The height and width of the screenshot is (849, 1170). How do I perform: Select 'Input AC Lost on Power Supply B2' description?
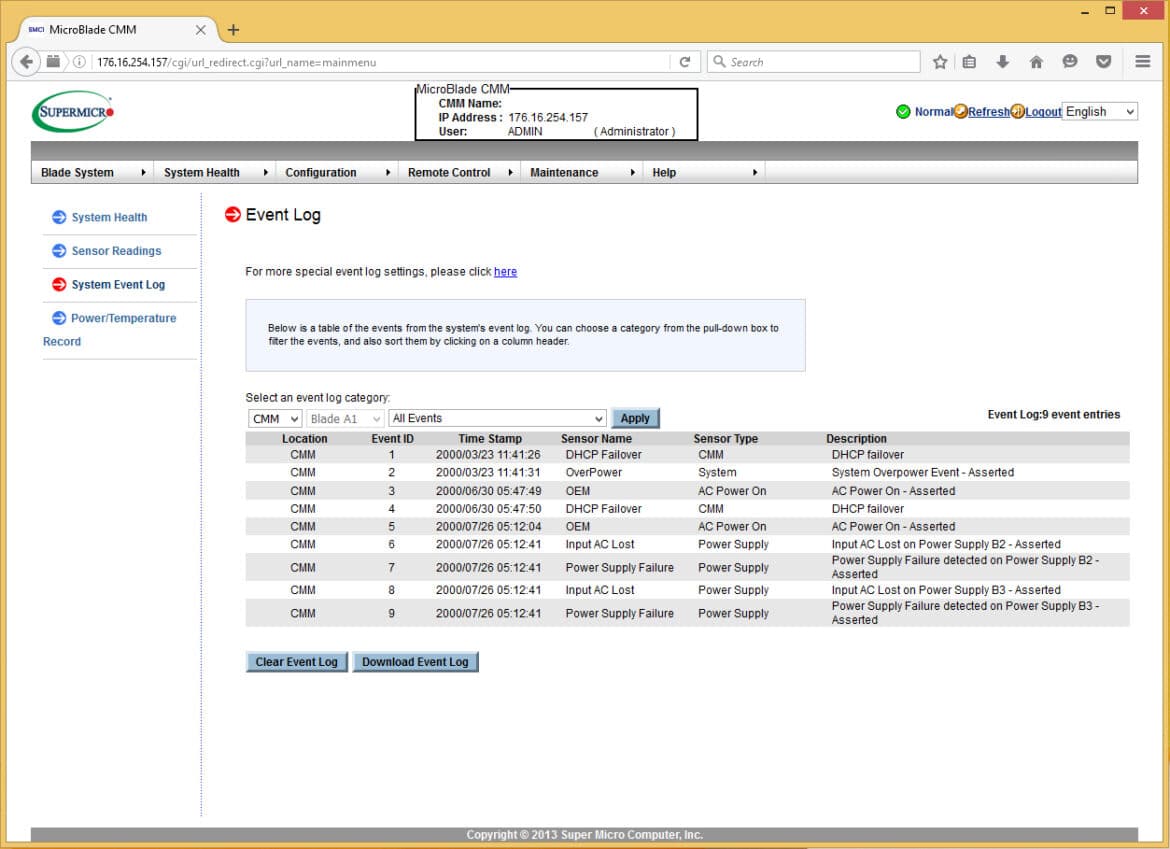pos(946,545)
